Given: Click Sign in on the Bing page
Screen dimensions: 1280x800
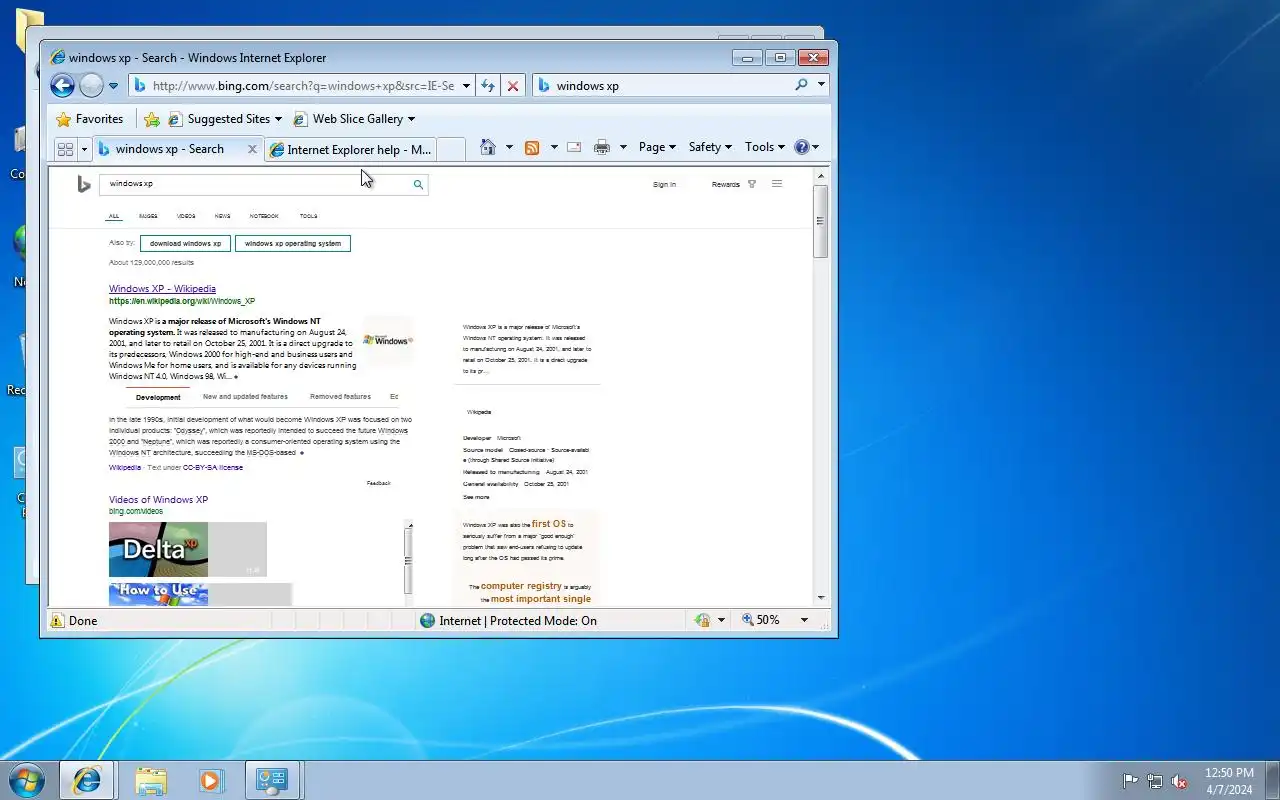Looking at the screenshot, I should tap(664, 184).
